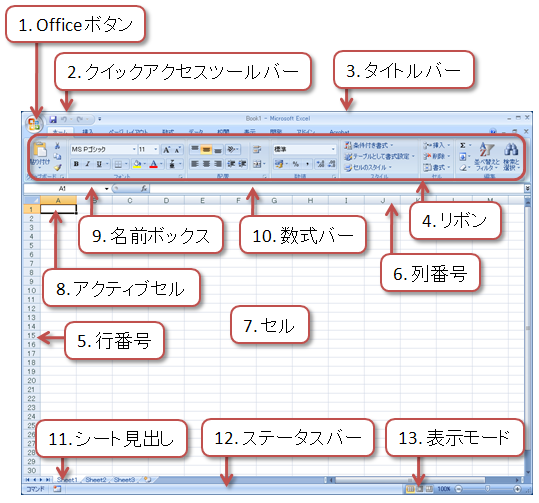Click the large Paste clipboard icon
This screenshot has height=503, width=539.
click(x=40, y=150)
